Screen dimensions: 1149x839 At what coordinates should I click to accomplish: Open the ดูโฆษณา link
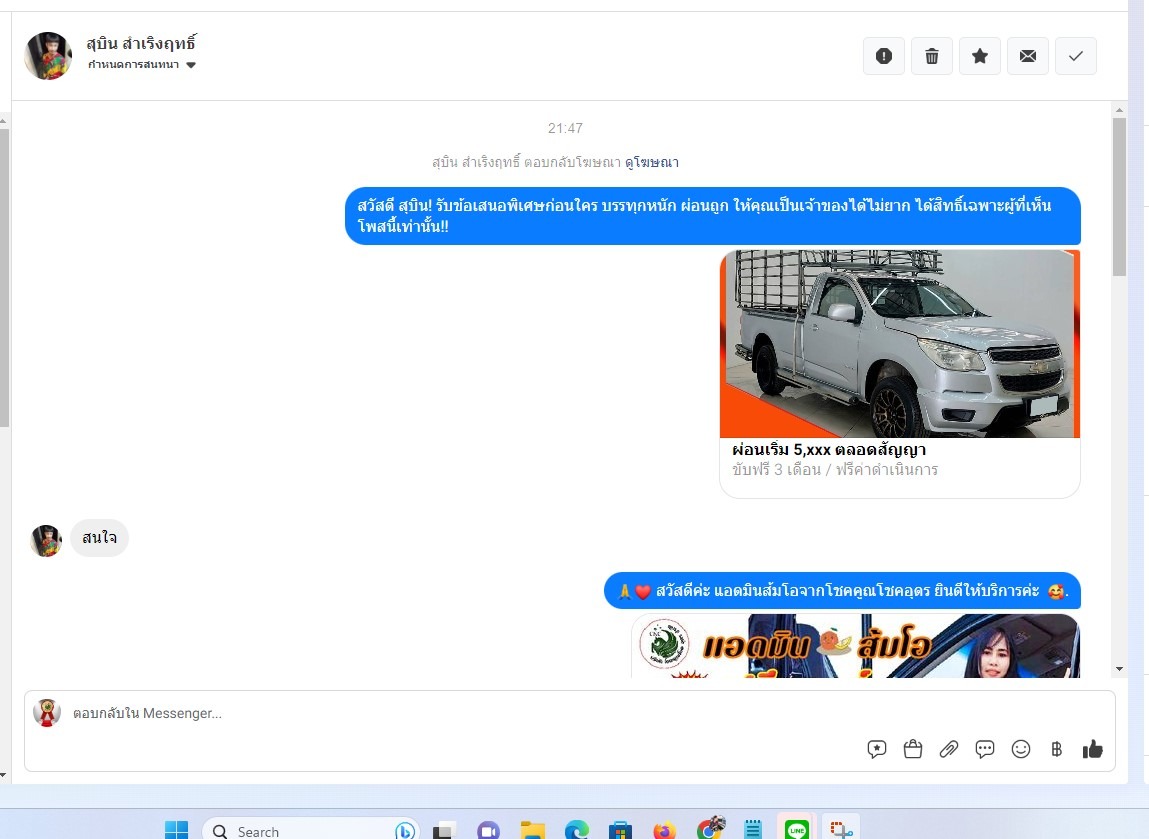[652, 162]
